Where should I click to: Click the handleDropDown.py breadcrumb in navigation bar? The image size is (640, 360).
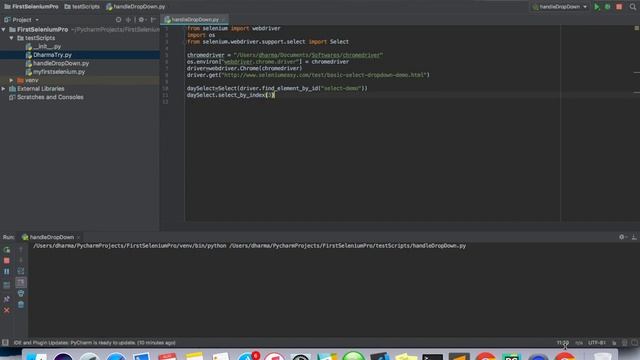(x=136, y=7)
